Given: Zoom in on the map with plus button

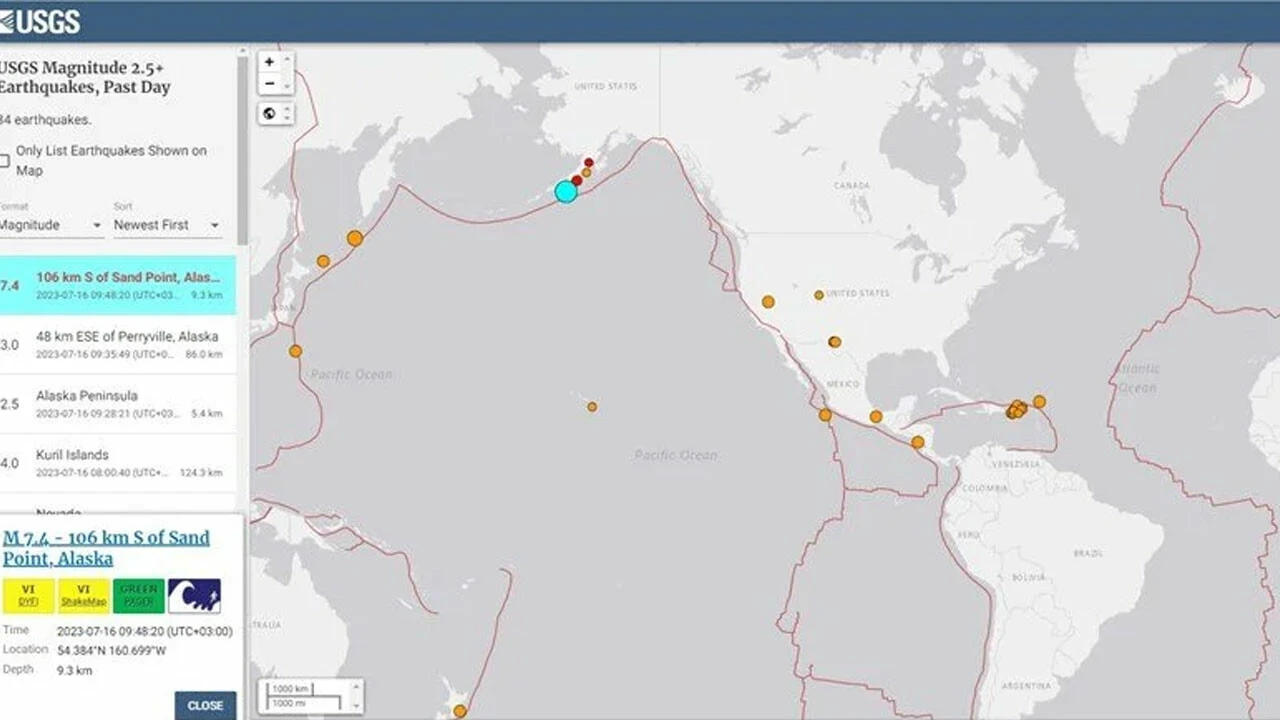Looking at the screenshot, I should [x=268, y=61].
